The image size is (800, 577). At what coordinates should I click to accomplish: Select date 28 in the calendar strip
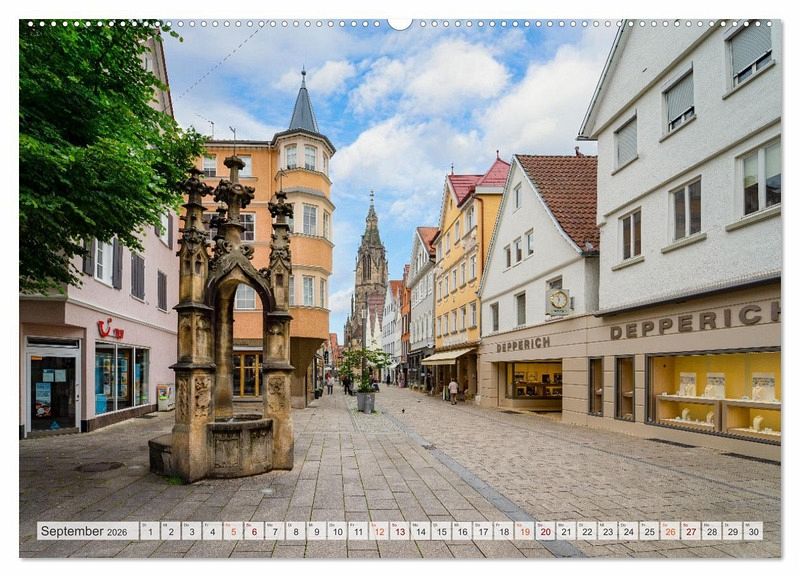[712, 531]
